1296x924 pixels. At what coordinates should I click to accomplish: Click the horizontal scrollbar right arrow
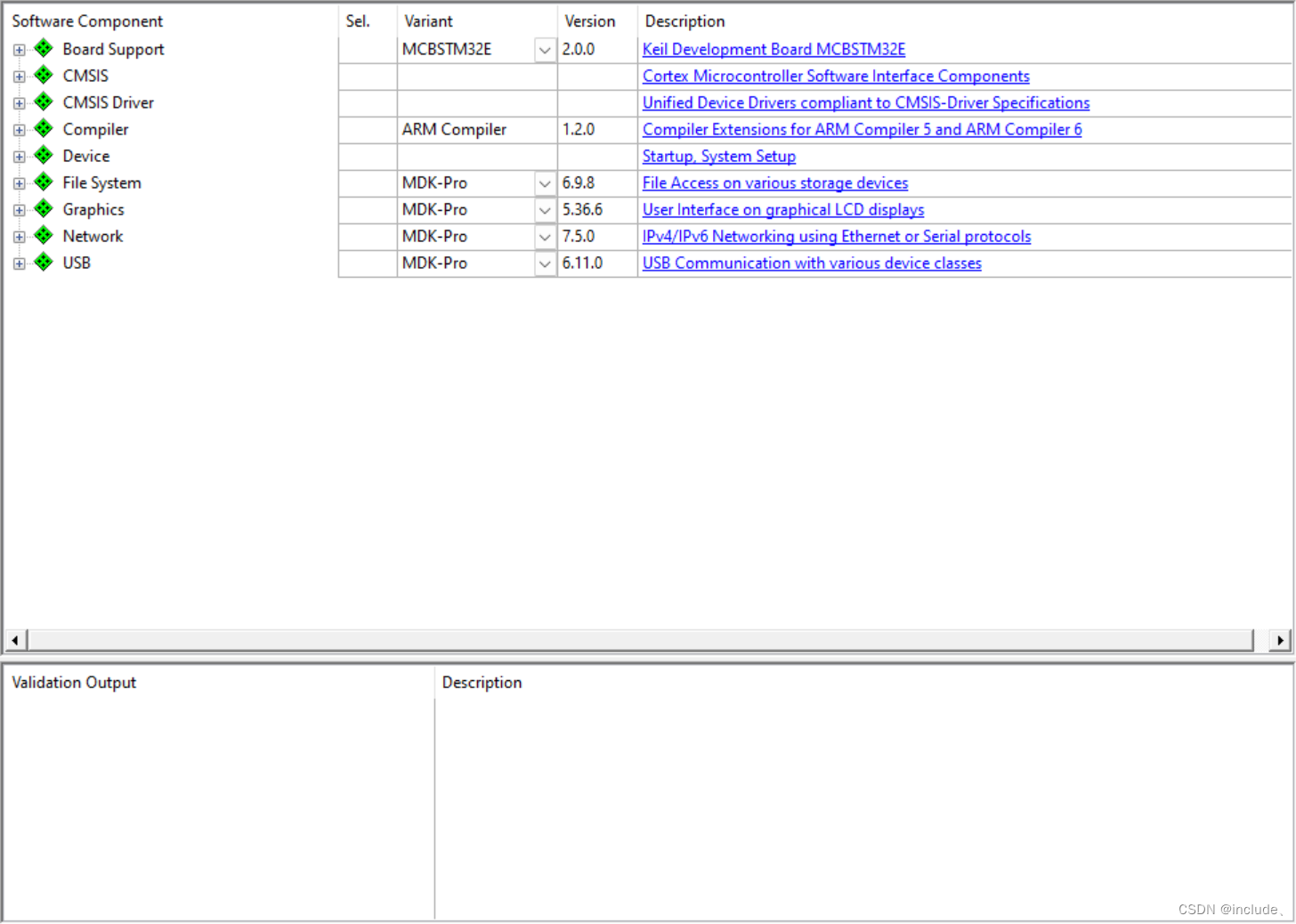1280,640
